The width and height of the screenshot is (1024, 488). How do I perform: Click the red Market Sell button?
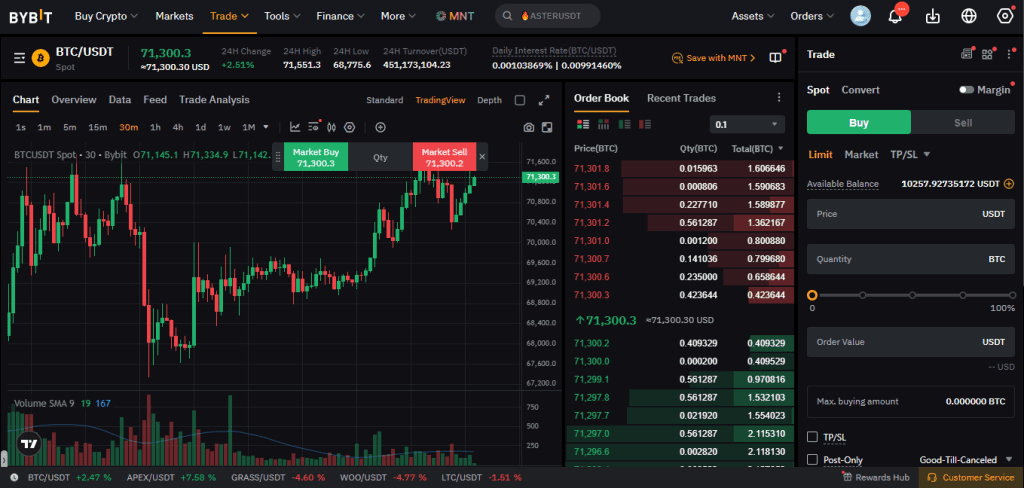point(444,157)
